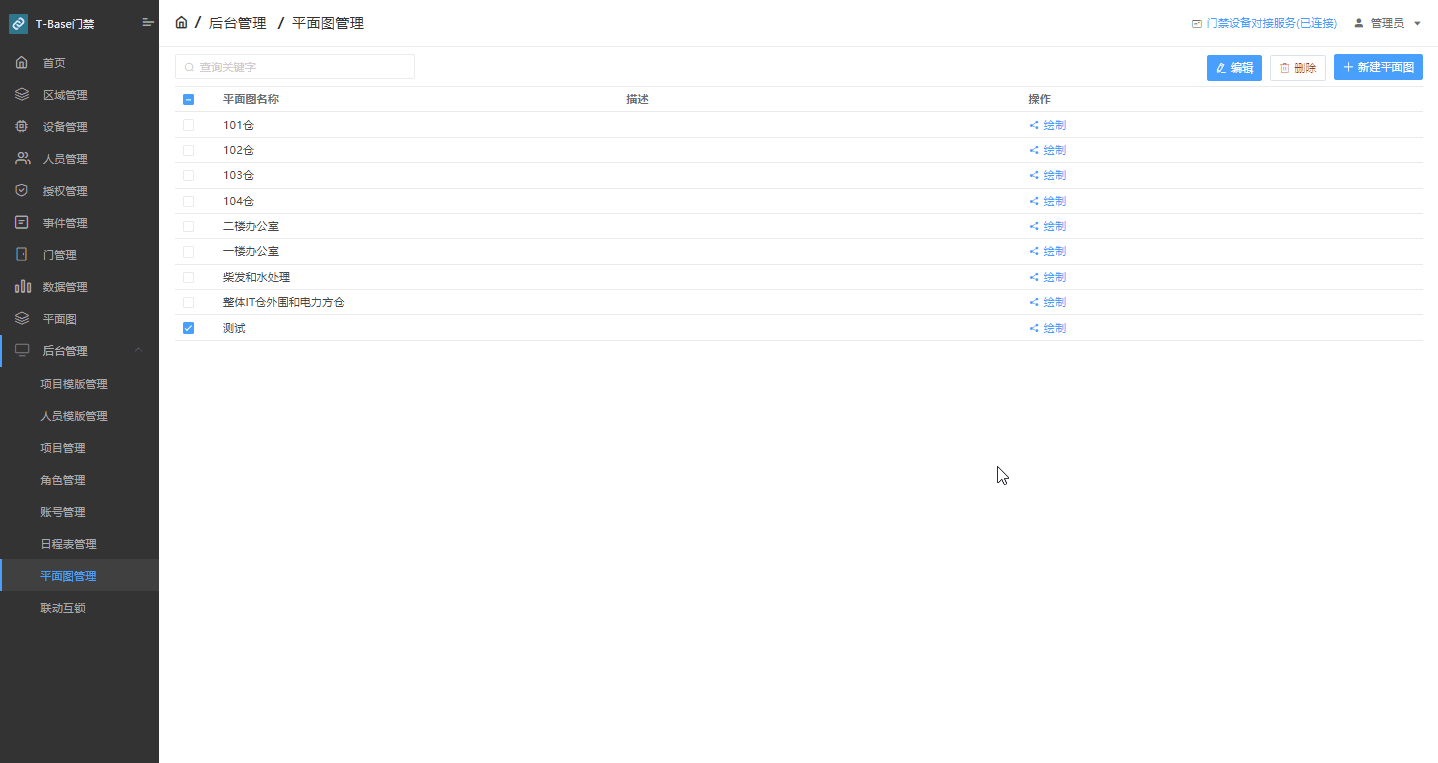Click the 数据管理 bar chart icon
This screenshot has height=763, width=1438.
(x=22, y=287)
